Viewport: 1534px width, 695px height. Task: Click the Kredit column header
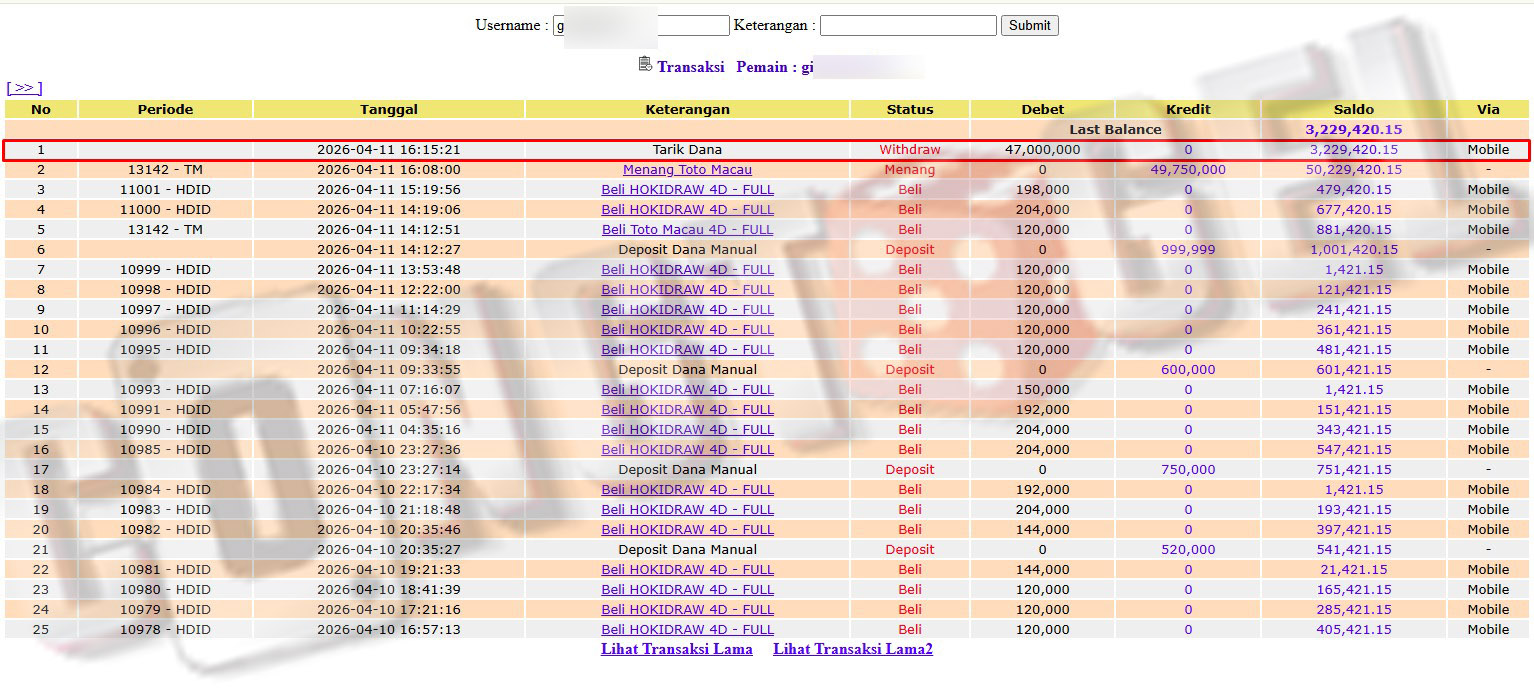coord(1188,110)
